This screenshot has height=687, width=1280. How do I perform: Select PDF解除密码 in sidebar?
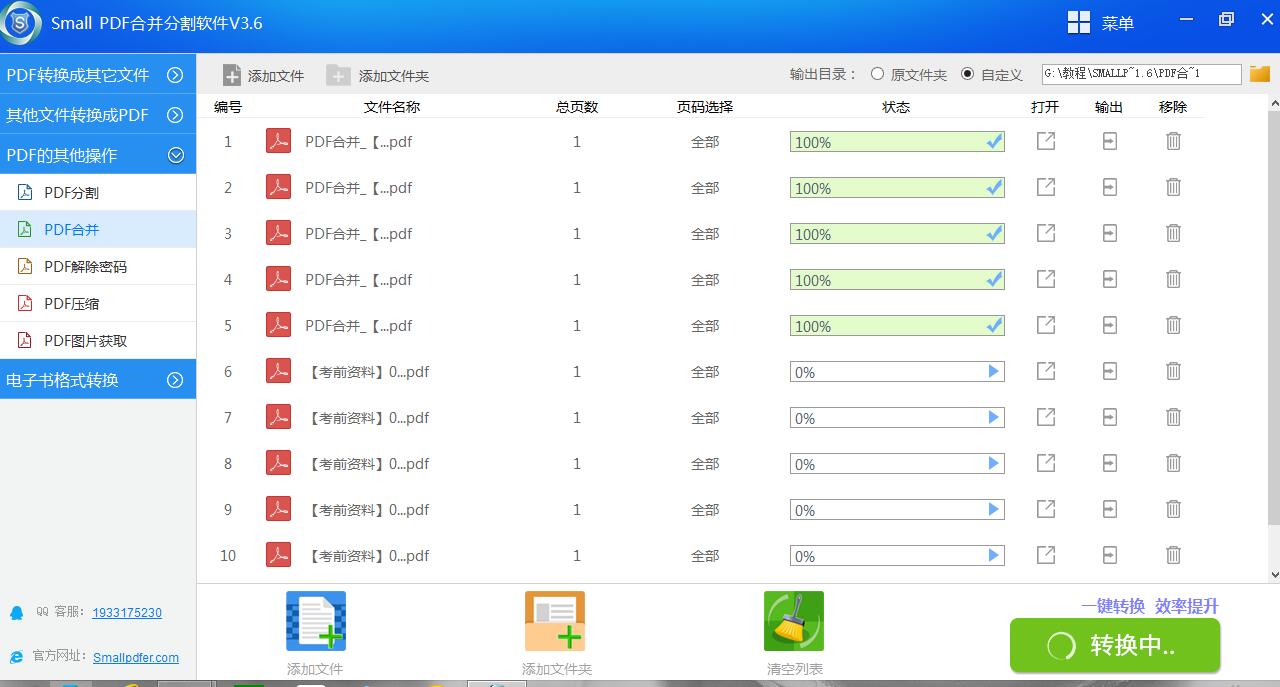(98, 266)
